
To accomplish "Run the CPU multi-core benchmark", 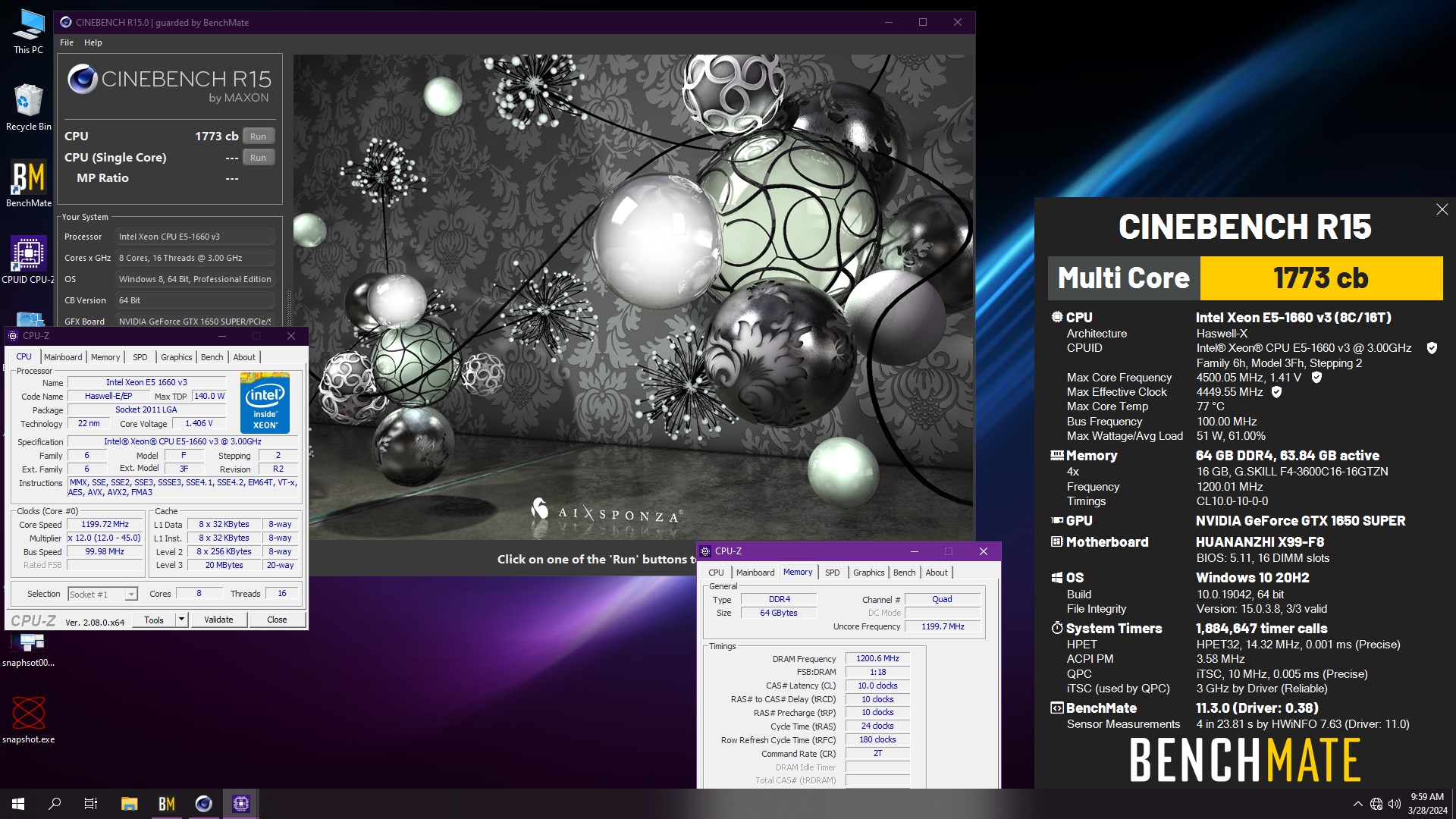I will pos(258,136).
